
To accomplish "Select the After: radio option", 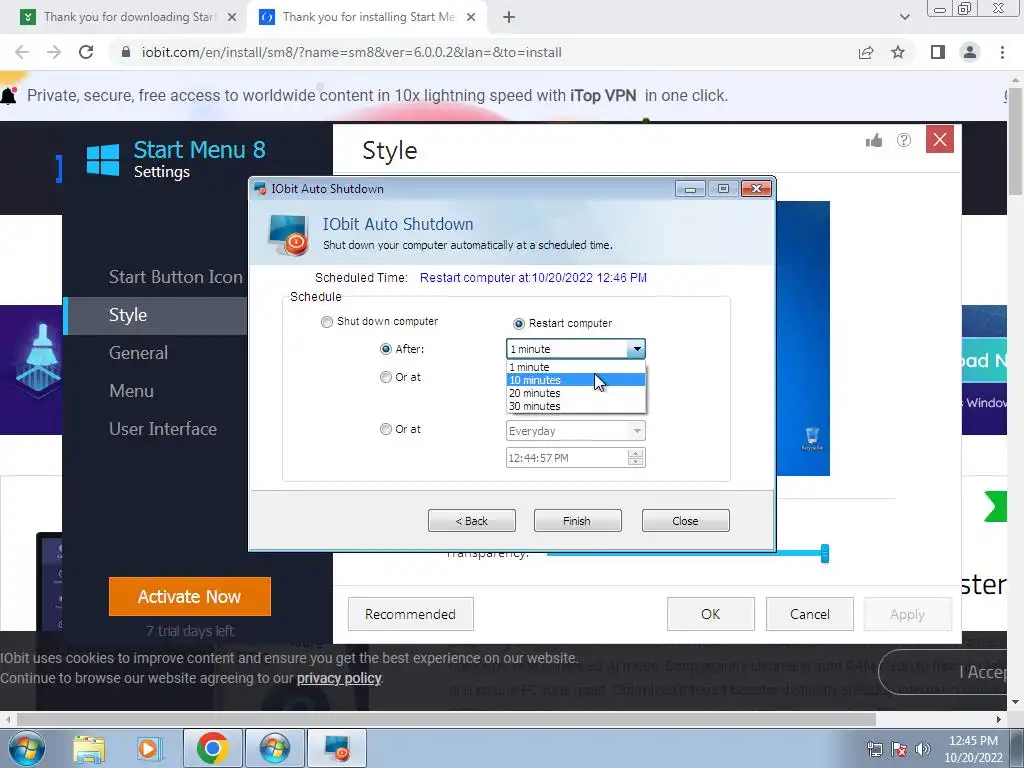I will (x=386, y=349).
